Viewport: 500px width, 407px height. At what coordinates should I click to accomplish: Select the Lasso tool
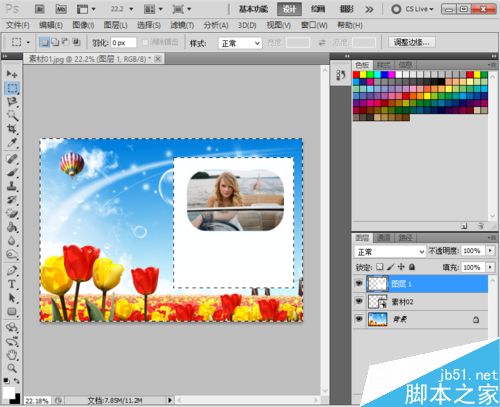pyautogui.click(x=12, y=102)
